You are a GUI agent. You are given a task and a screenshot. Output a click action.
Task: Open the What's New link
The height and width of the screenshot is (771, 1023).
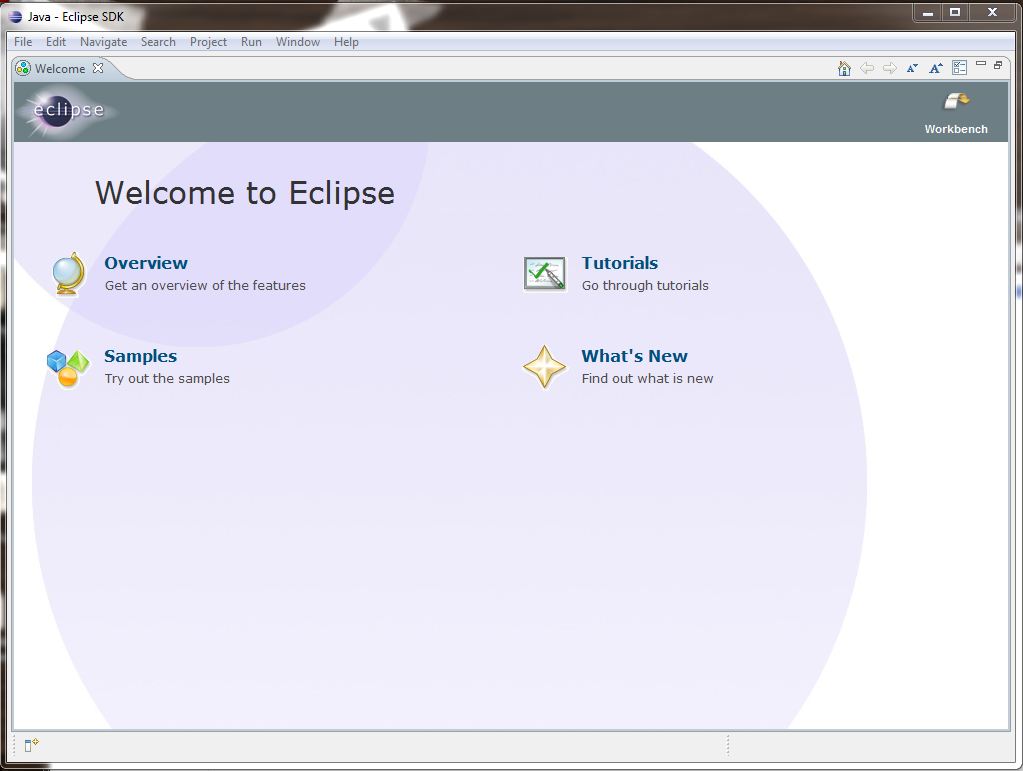click(x=634, y=356)
